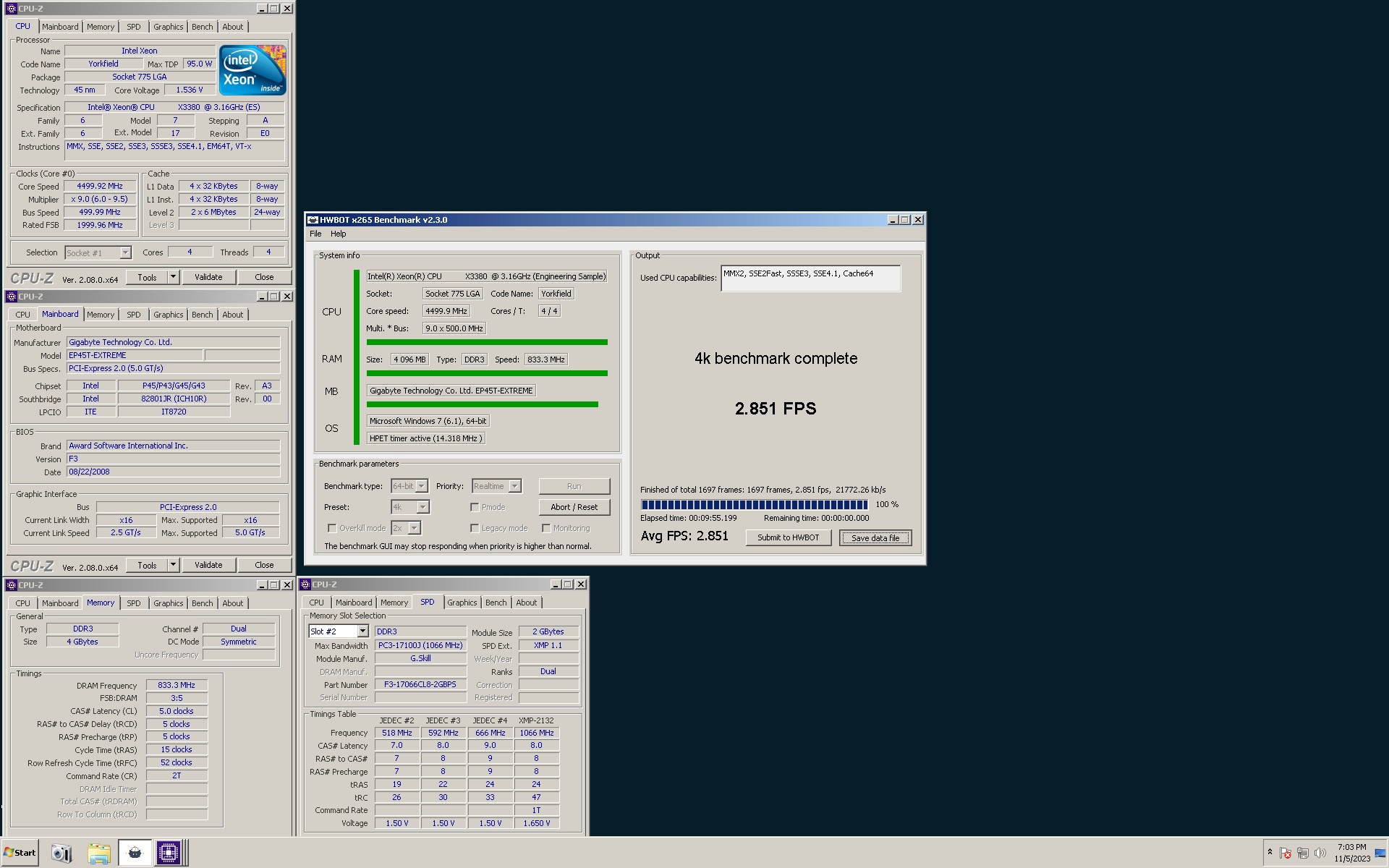Click the Part Number F3-17066CL8-2GBPS field
1389x868 pixels.
pos(420,684)
